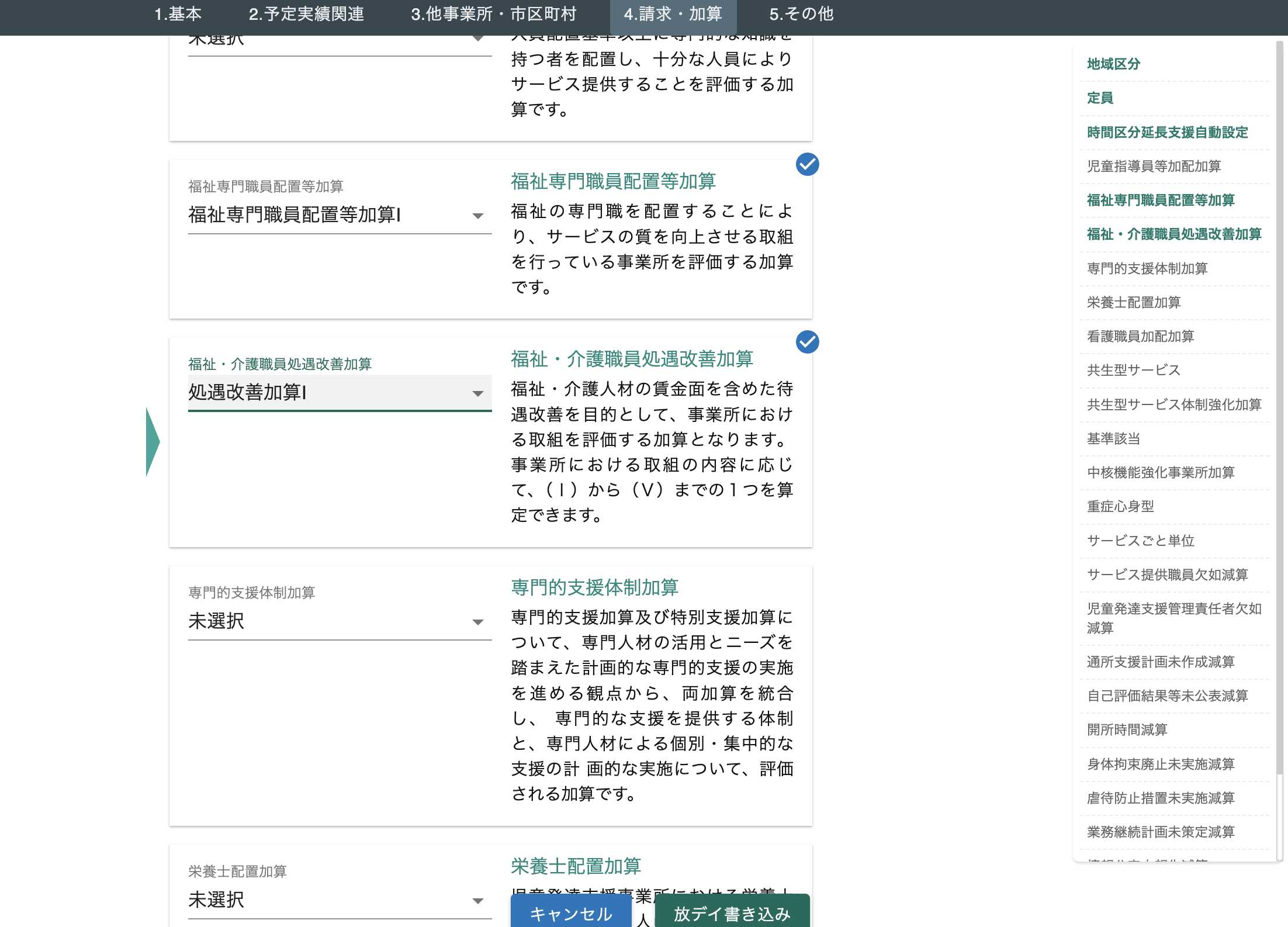Jump to 看護職員加配加算 sidebar link
The image size is (1288, 927).
[1140, 336]
